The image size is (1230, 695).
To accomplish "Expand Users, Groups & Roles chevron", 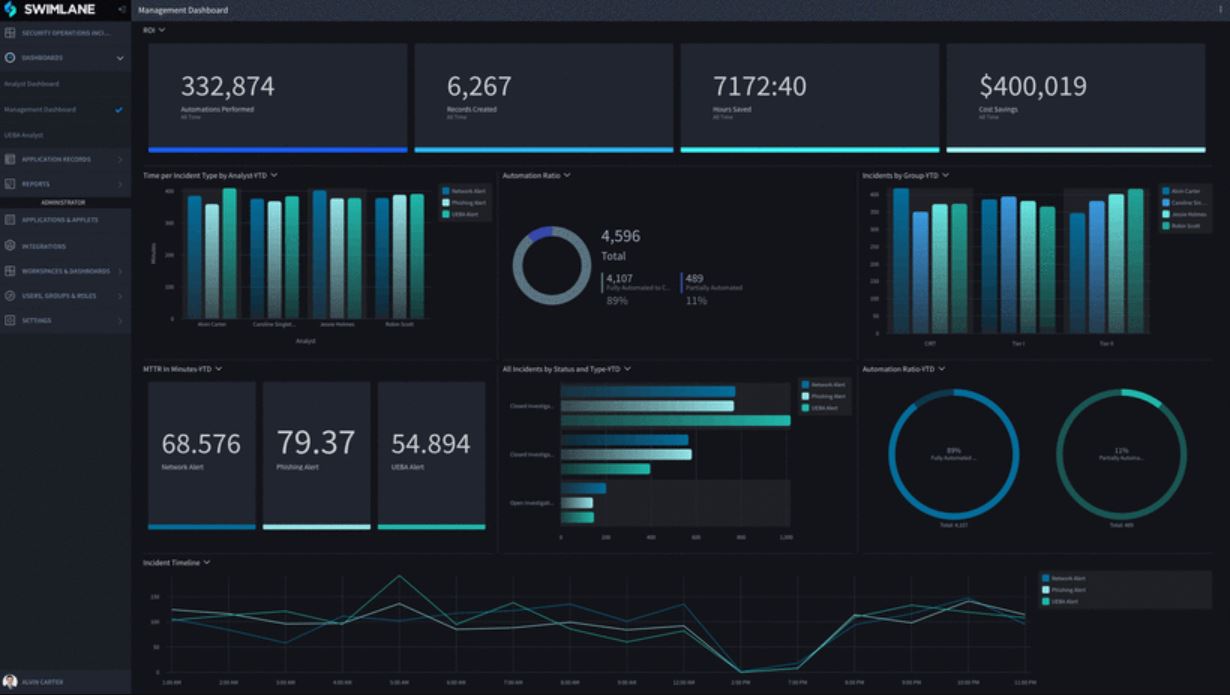I will pyautogui.click(x=120, y=296).
